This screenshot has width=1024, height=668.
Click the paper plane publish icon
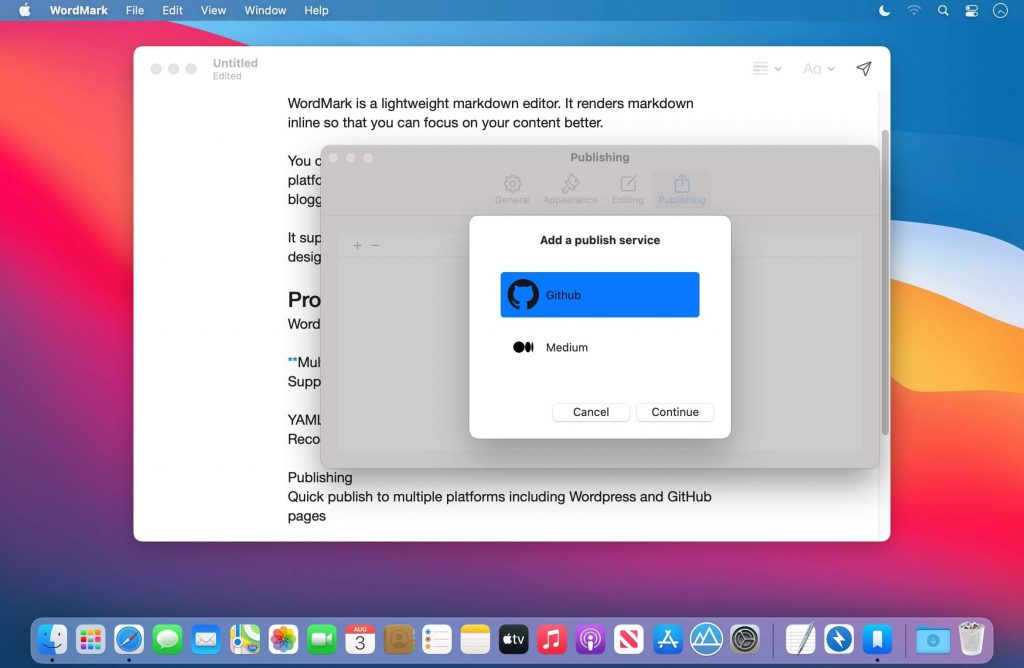click(864, 69)
